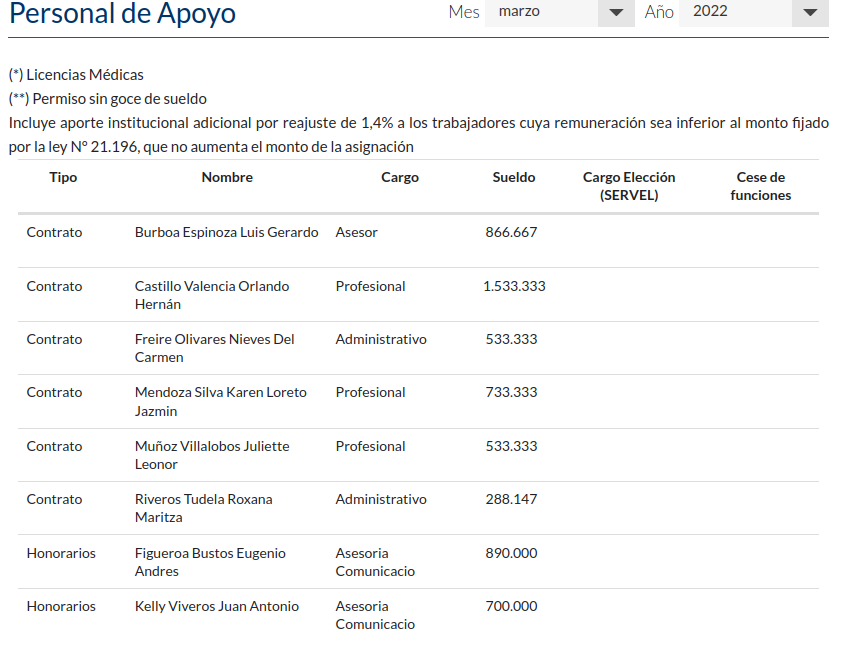
Task: Click the name Freire Olivares Nieves Del Carmen
Action: coord(214,348)
